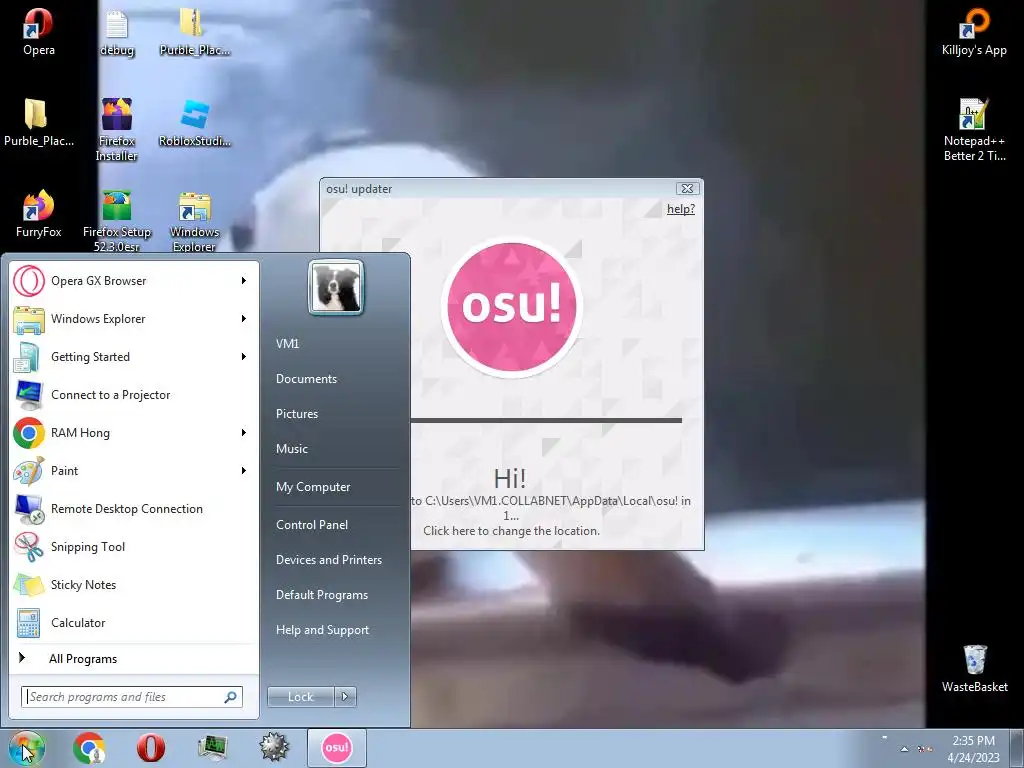Screen dimensions: 1024x768
Task: Open the Purble_Plac folder on desktop
Action: 39,122
